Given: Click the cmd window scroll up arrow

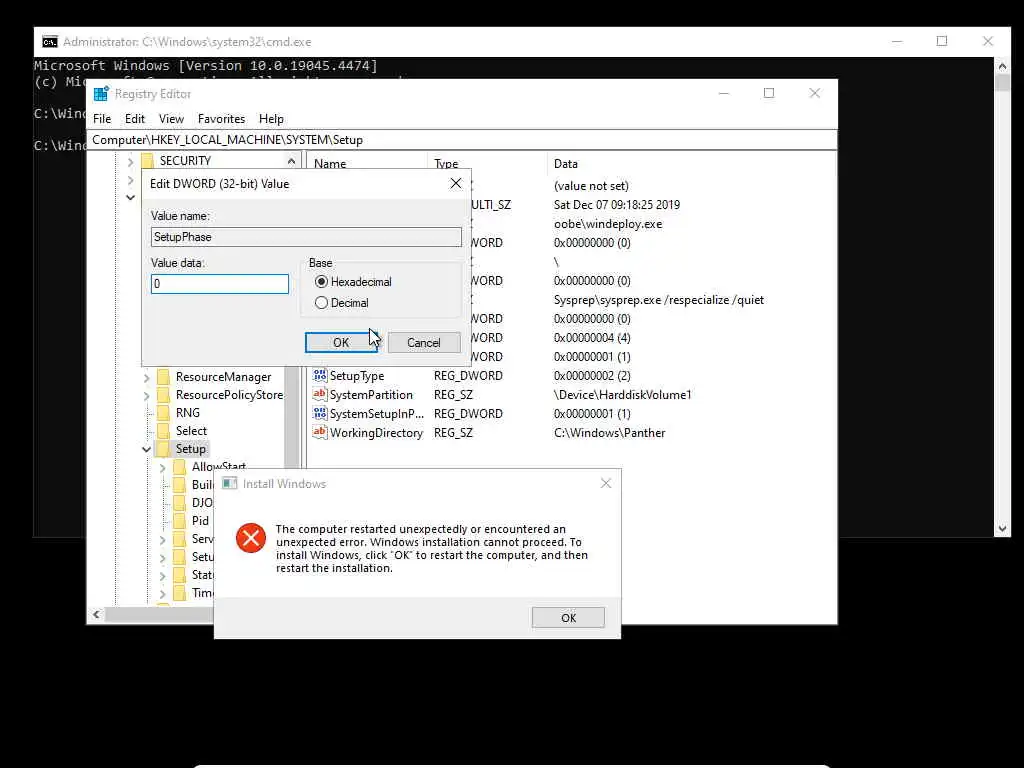Looking at the screenshot, I should point(1002,65).
